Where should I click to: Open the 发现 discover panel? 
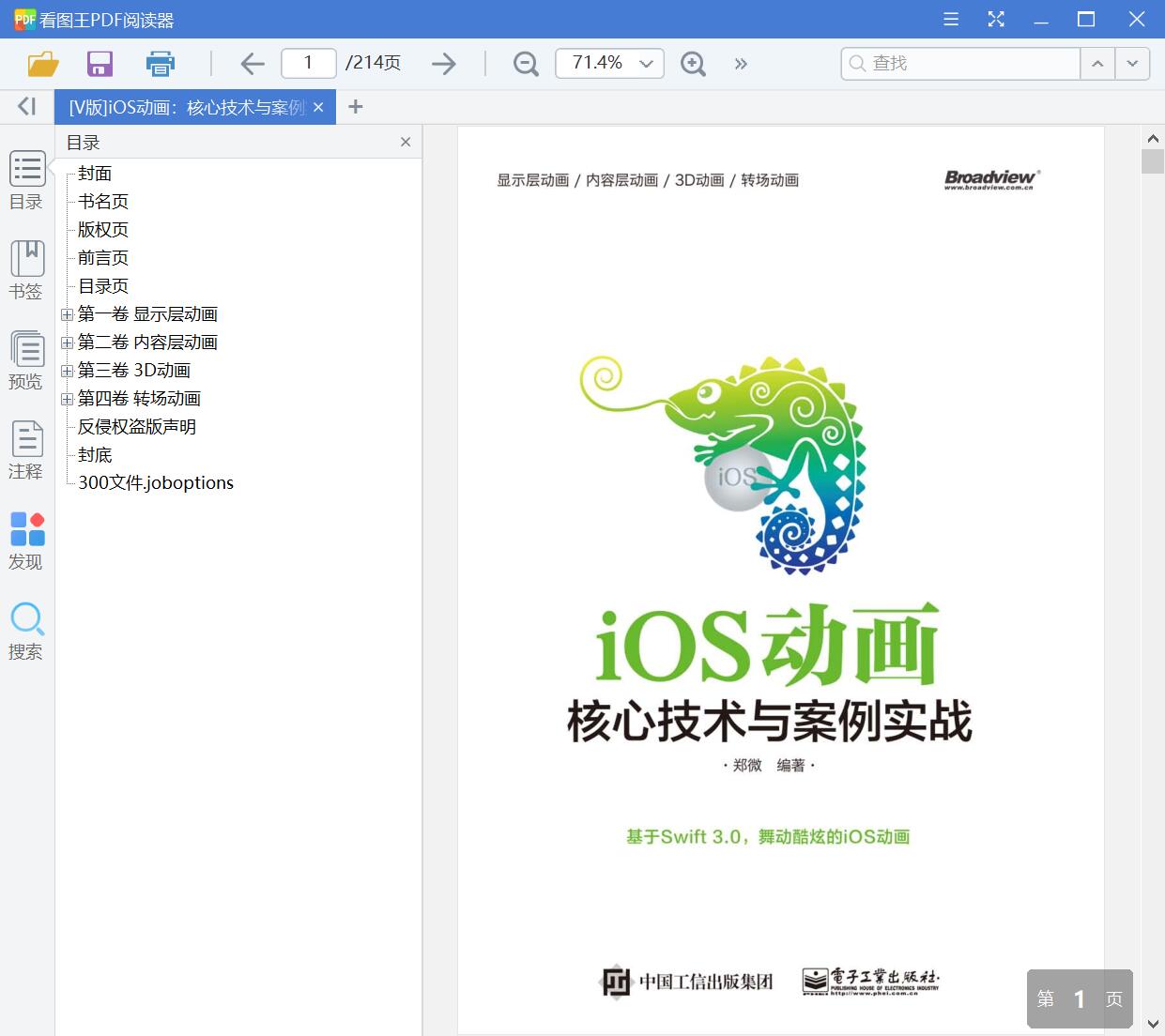27,541
